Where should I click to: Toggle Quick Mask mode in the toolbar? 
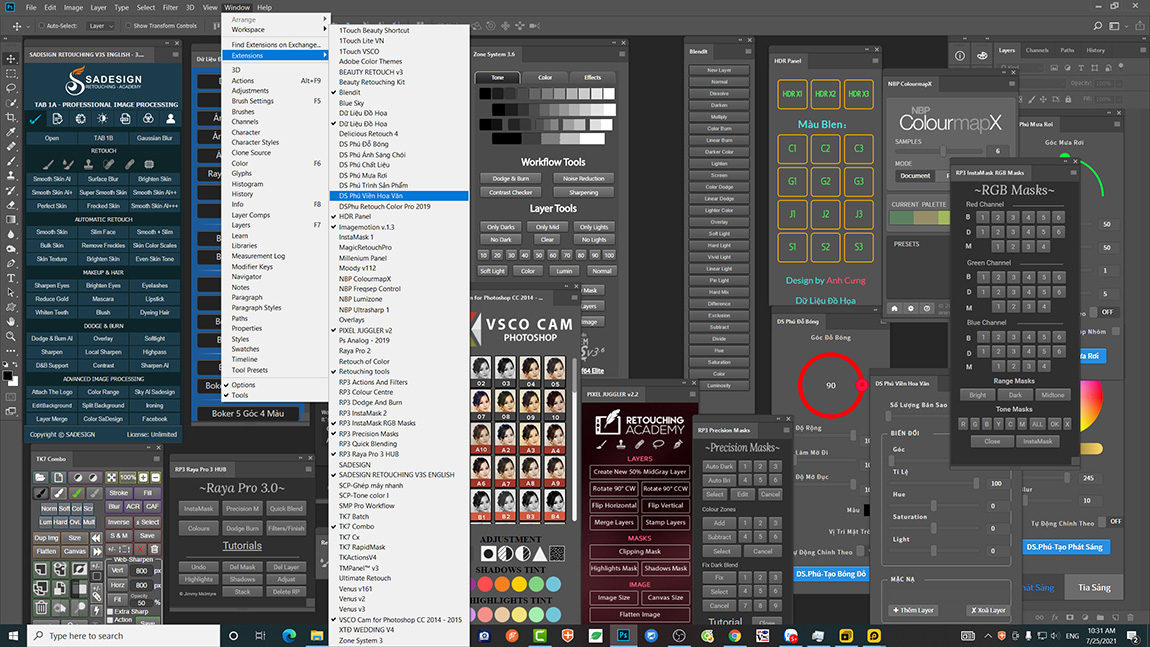11,397
